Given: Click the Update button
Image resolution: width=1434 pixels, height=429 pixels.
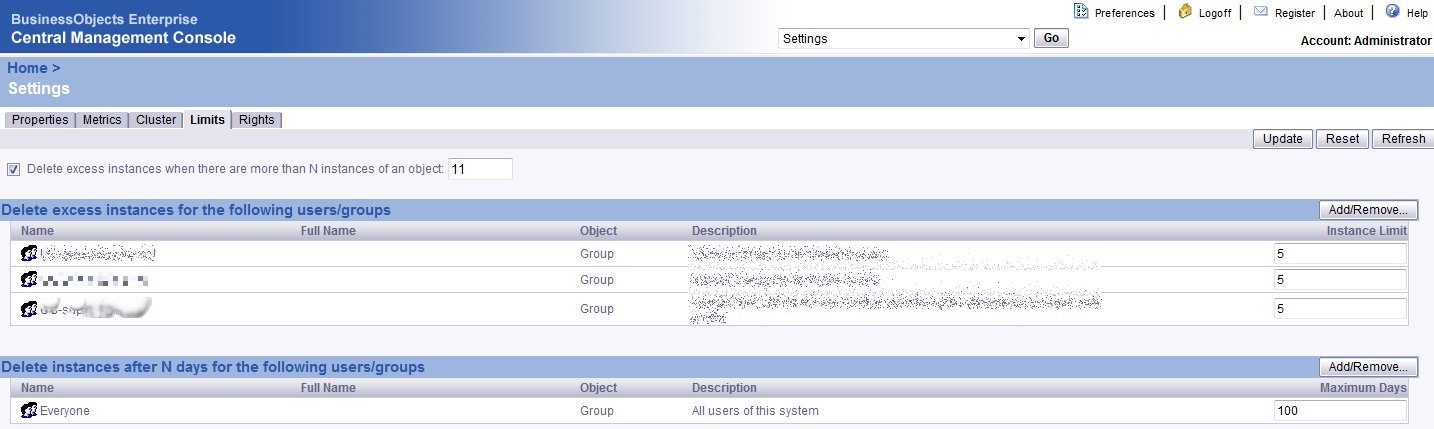Looking at the screenshot, I should (x=1282, y=139).
